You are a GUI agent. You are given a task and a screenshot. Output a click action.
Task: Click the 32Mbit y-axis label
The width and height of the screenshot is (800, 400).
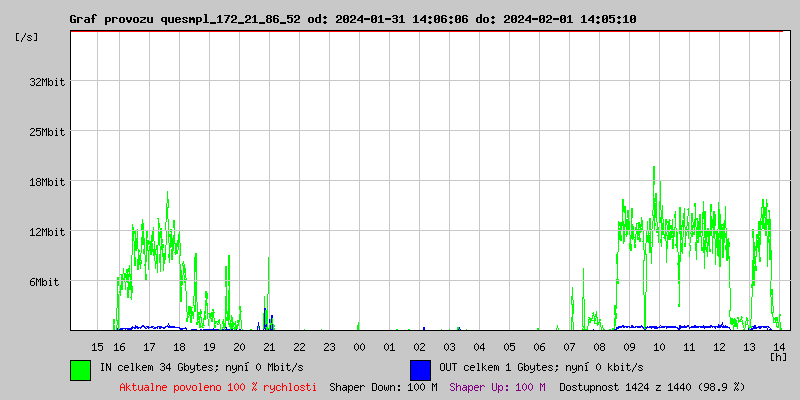47,82
